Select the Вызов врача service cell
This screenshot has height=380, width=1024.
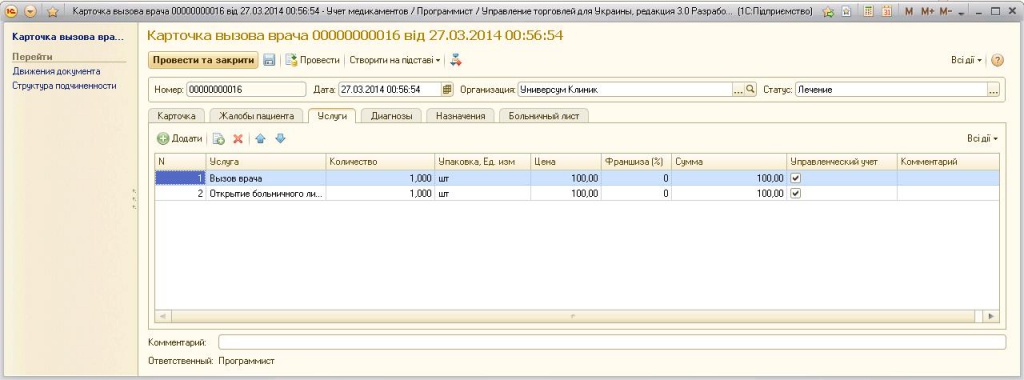point(266,178)
